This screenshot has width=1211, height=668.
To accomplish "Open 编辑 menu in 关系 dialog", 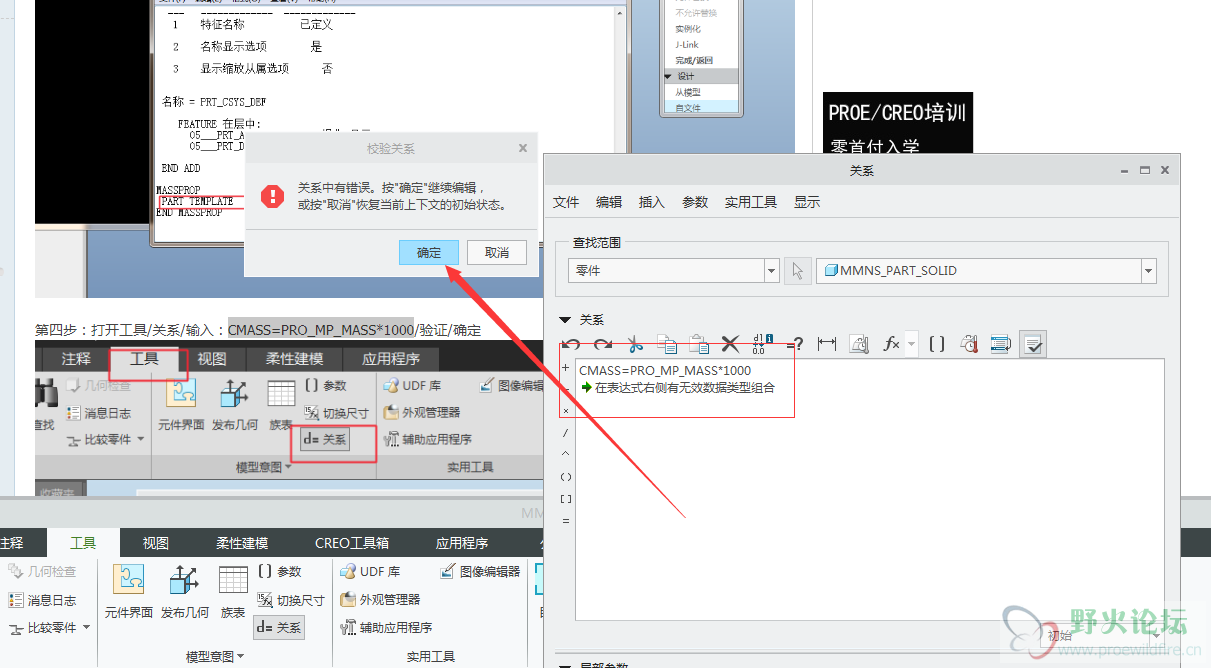I will click(609, 202).
